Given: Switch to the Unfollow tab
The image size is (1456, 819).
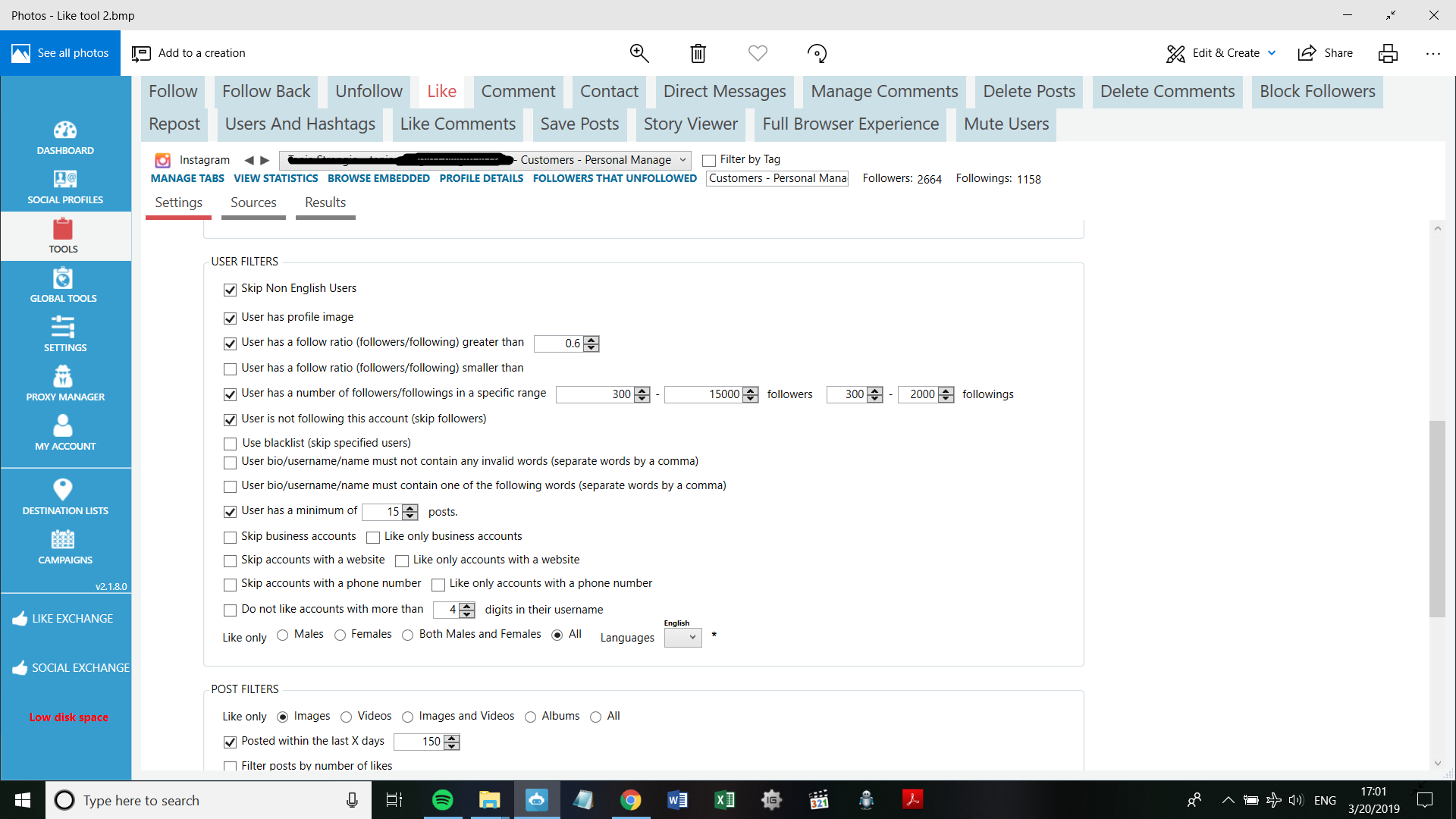Looking at the screenshot, I should pos(369,91).
